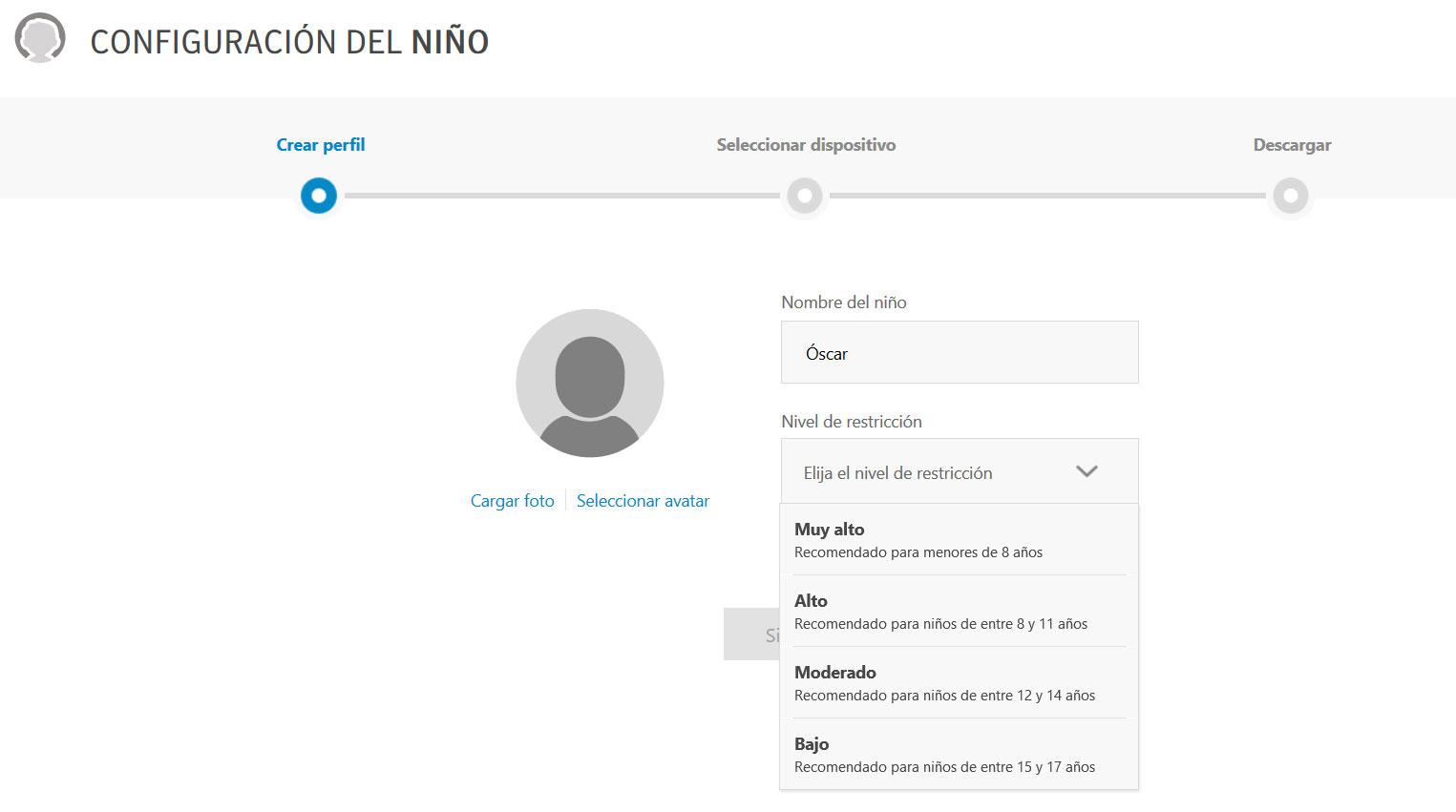Select the Crear perfil step

pyautogui.click(x=321, y=145)
